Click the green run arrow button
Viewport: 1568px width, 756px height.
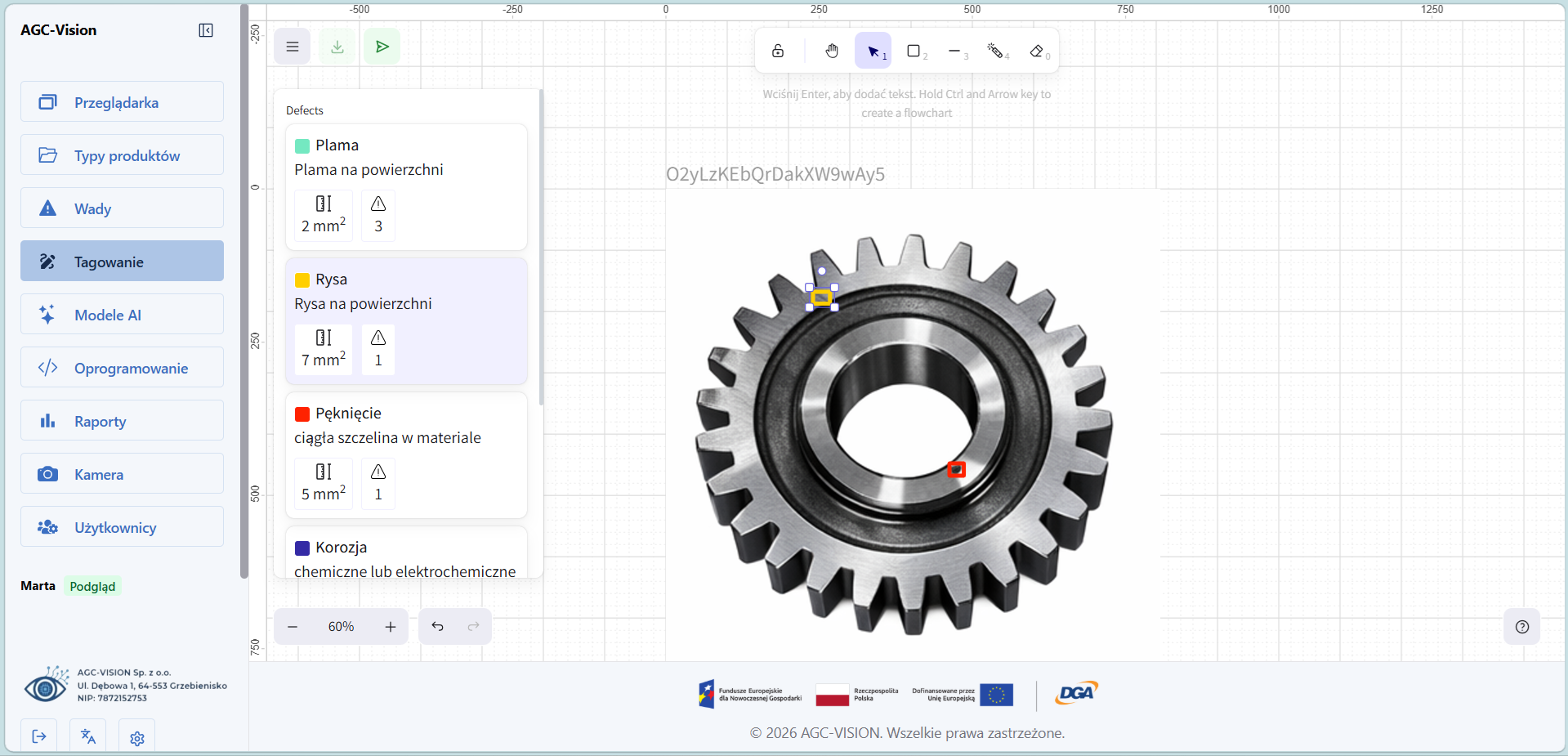click(382, 47)
